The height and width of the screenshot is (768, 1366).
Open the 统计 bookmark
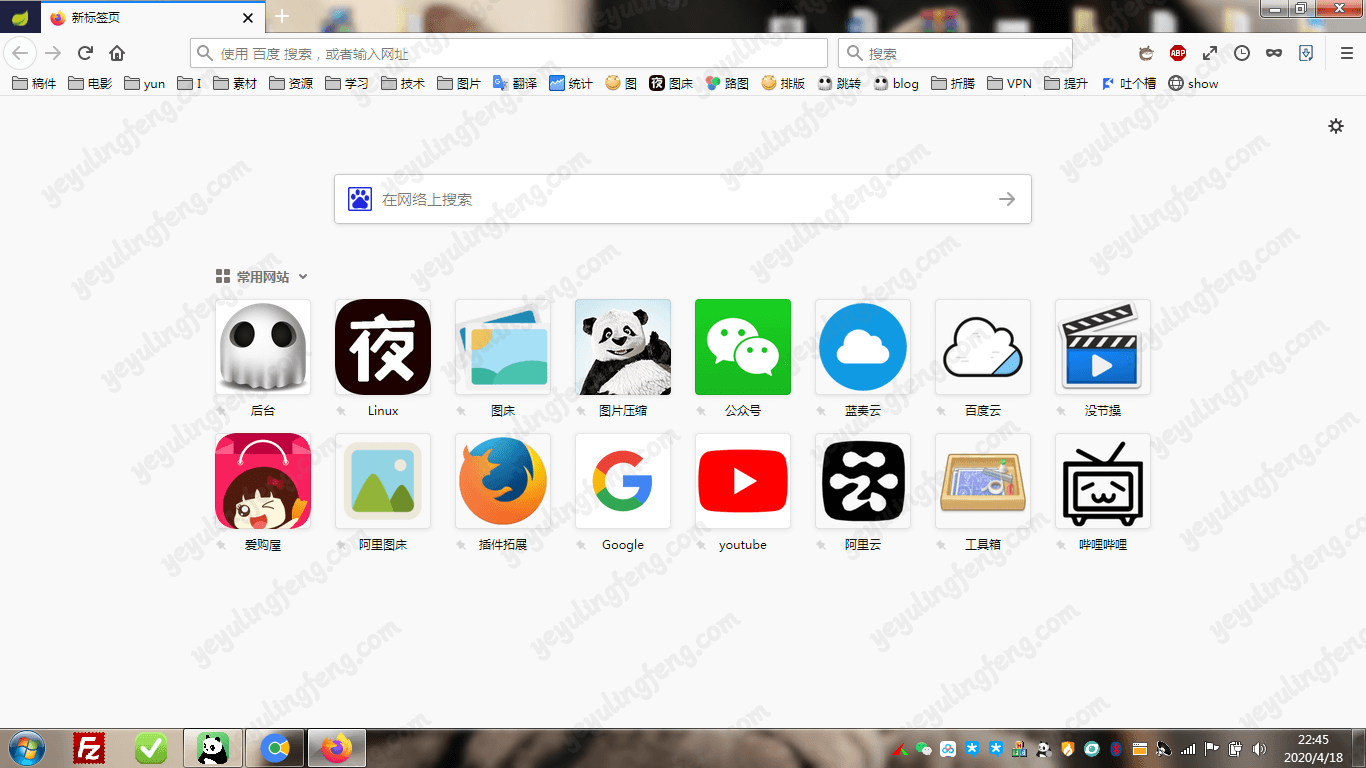tap(571, 83)
